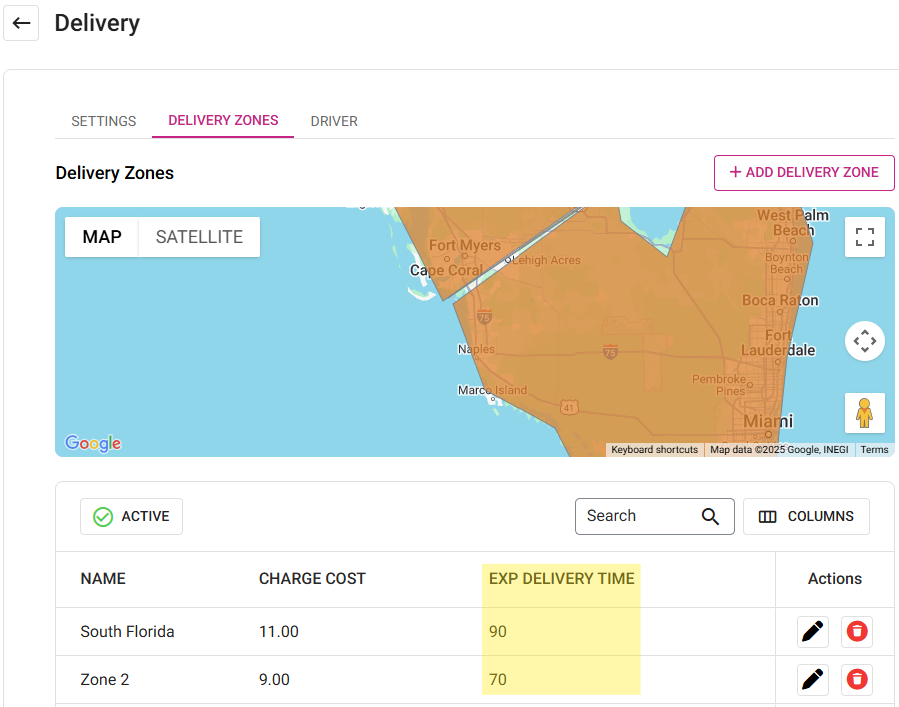Click the back arrow next to Delivery

tap(21, 23)
